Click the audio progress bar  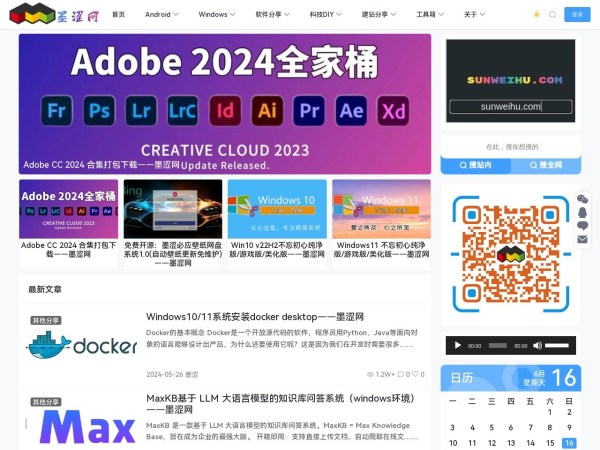tap(497, 346)
